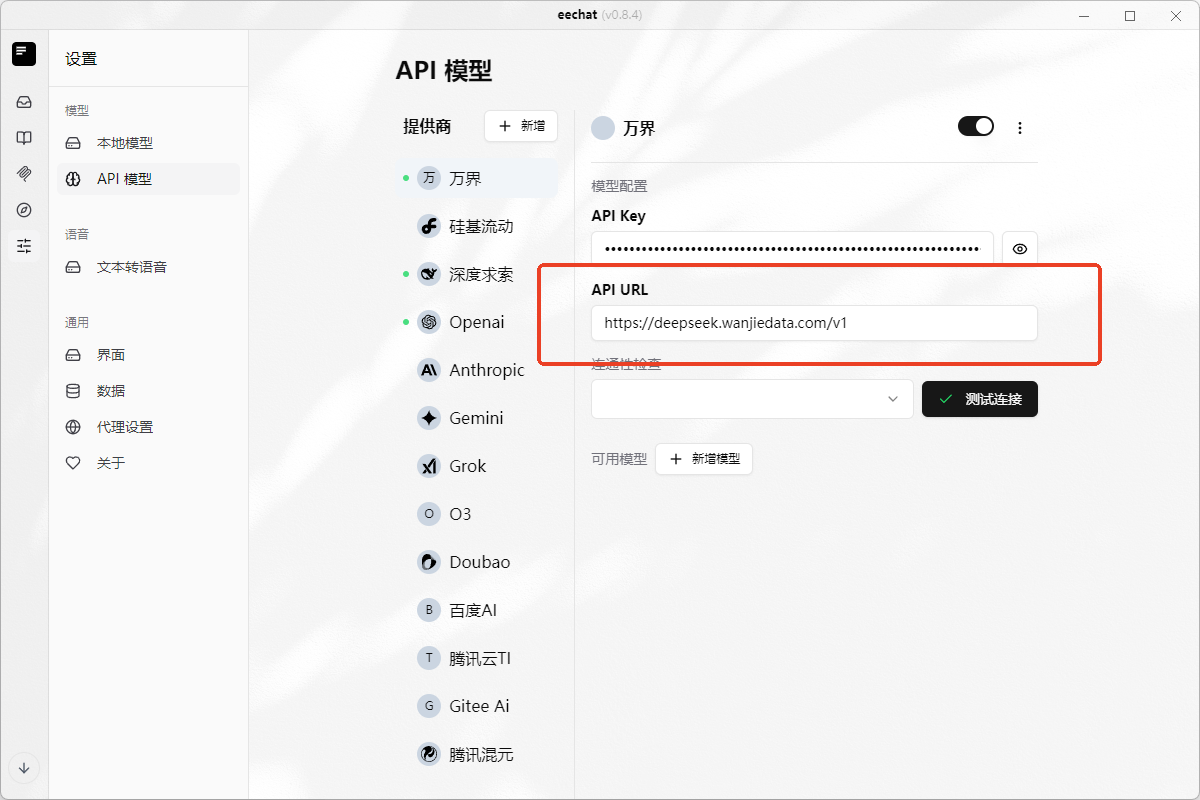Close the eechat window
Viewport: 1200px width, 800px height.
pos(1176,15)
